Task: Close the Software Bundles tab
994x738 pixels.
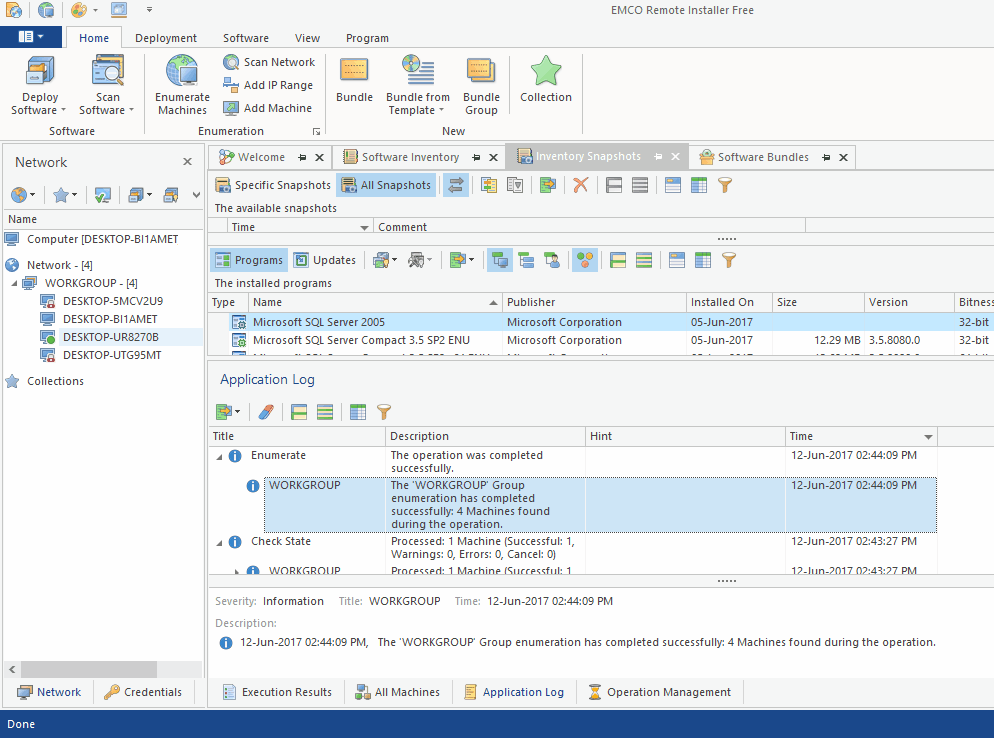Action: click(x=844, y=157)
